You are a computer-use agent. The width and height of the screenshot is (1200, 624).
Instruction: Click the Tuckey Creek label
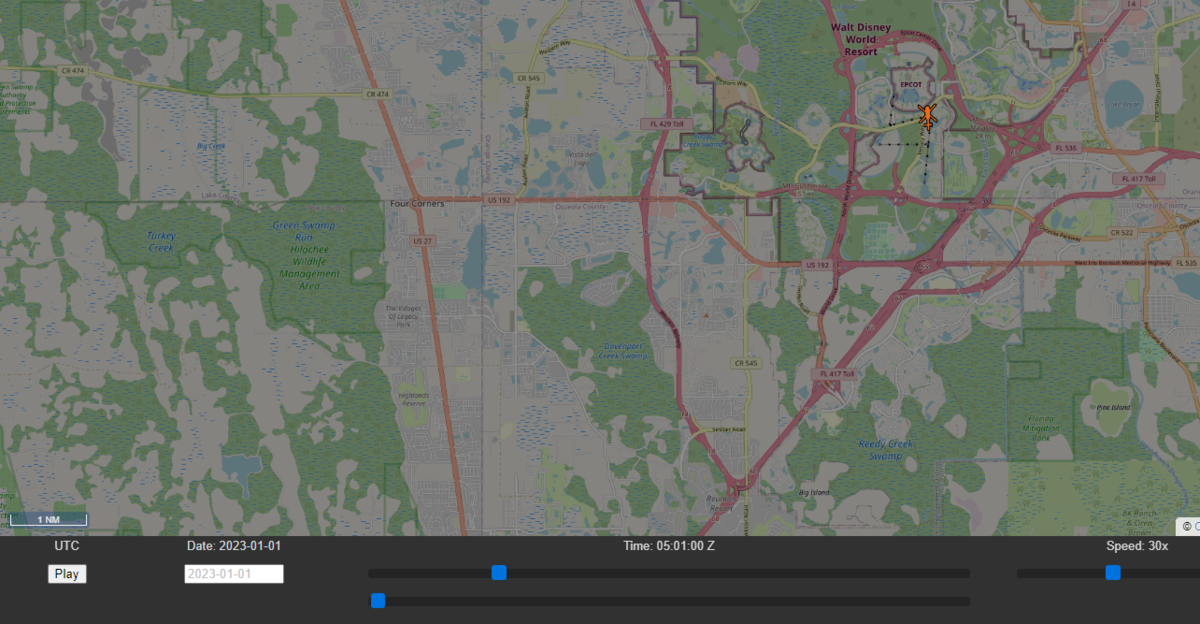click(x=161, y=241)
